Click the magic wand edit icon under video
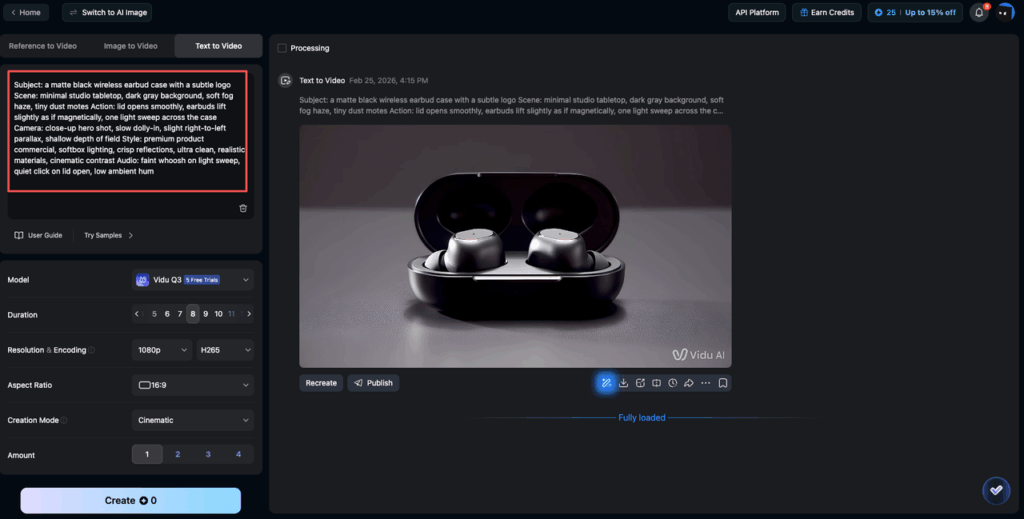Viewport: 1024px width, 519px height. pyautogui.click(x=606, y=383)
